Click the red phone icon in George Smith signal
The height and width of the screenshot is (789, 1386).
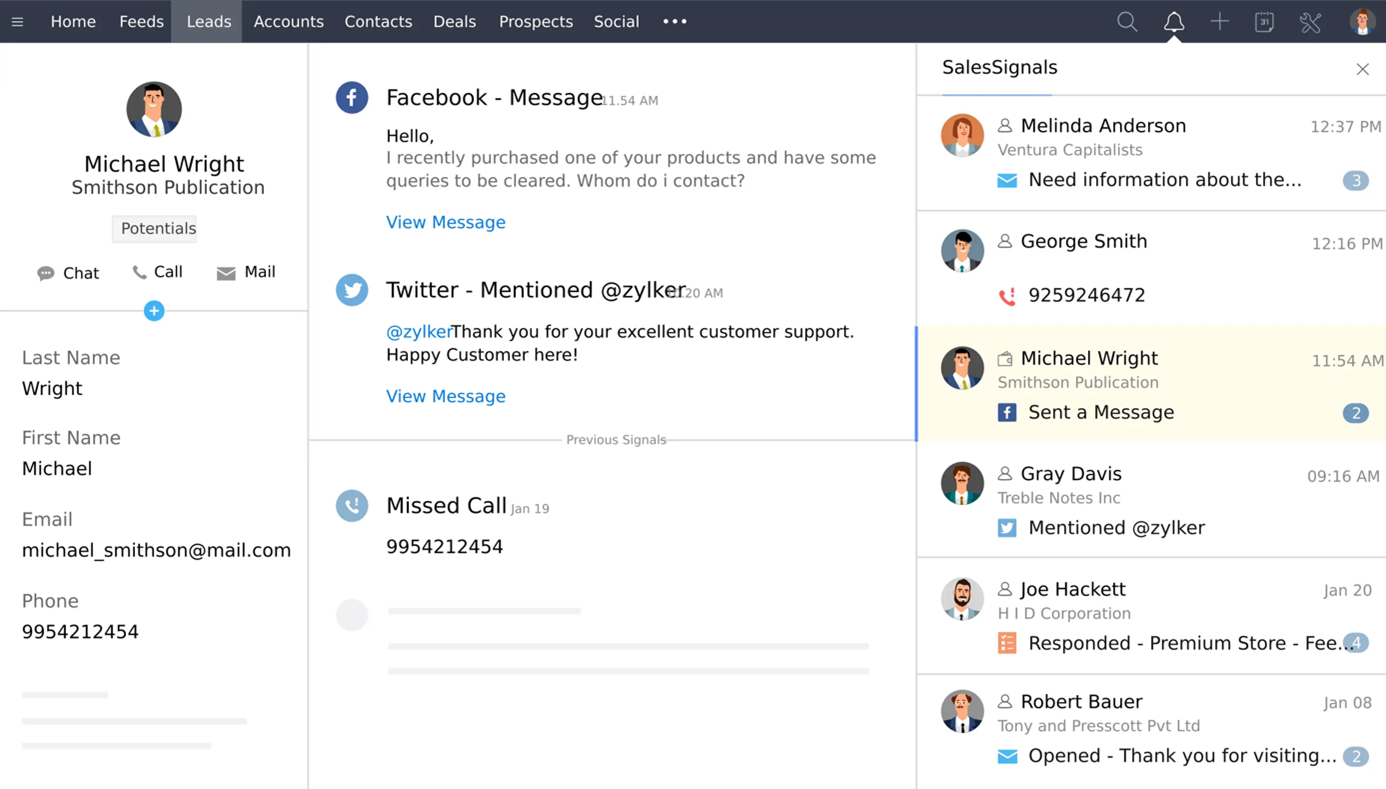click(x=1007, y=295)
